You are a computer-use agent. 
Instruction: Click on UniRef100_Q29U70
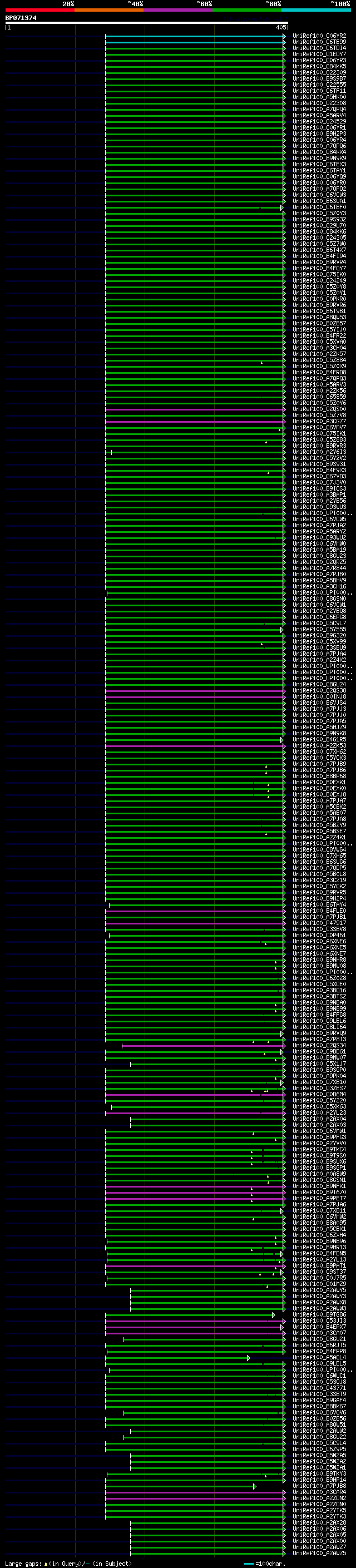319,226
